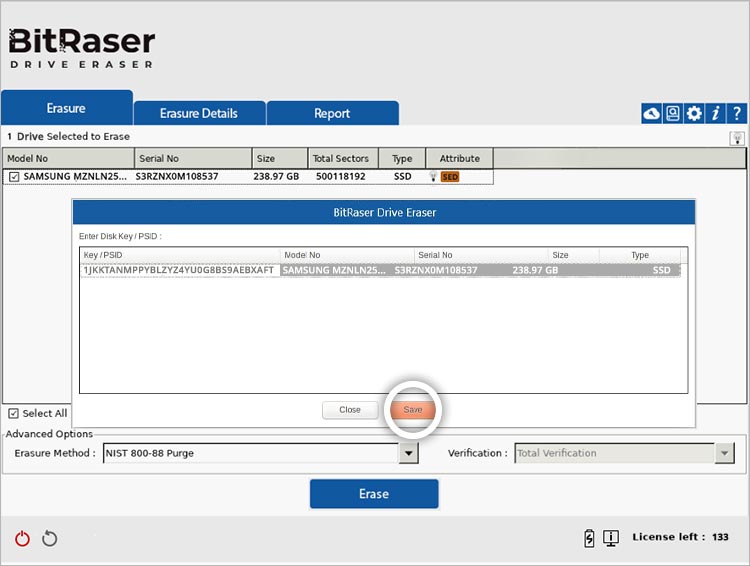
Task: Open the cloud connection icon
Action: pyautogui.click(x=651, y=113)
